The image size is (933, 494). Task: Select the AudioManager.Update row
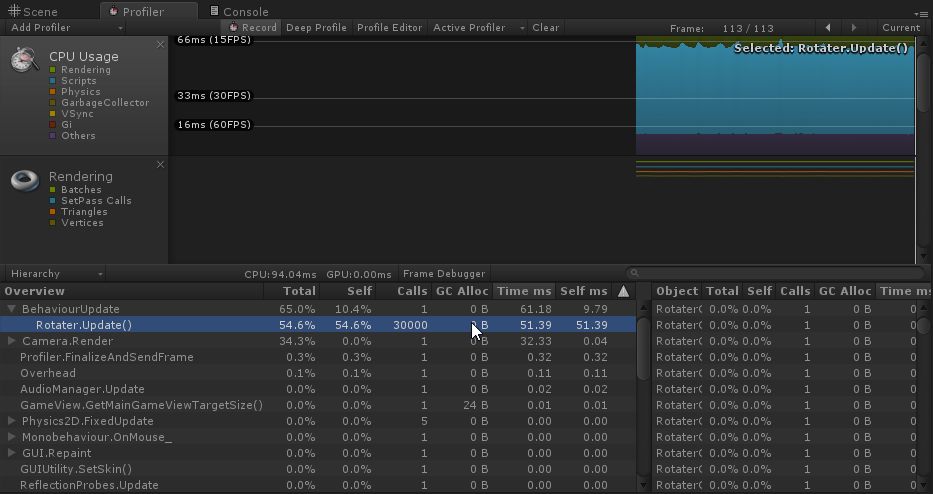318,389
